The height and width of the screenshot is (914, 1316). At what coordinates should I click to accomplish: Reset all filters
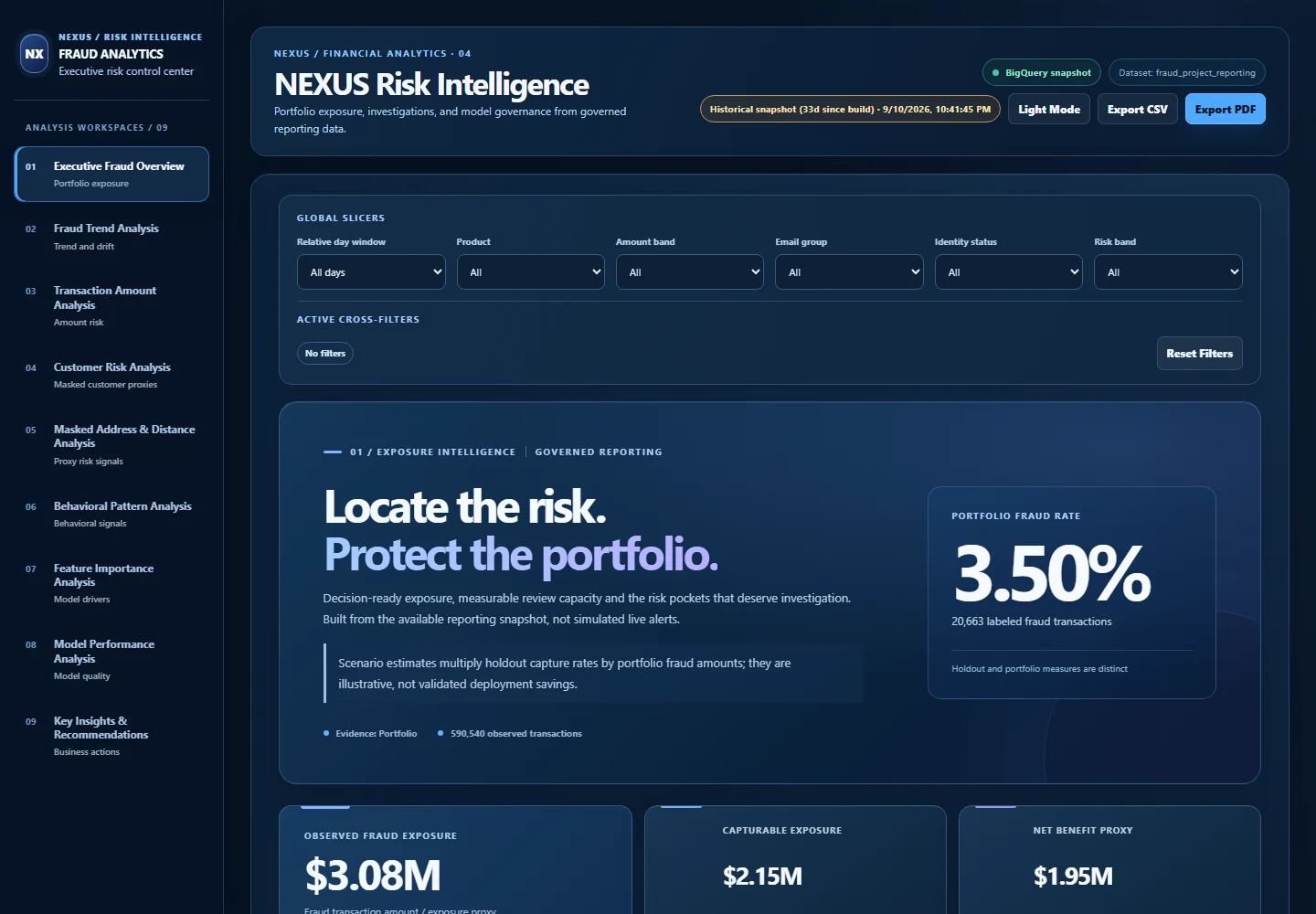pyautogui.click(x=1200, y=354)
